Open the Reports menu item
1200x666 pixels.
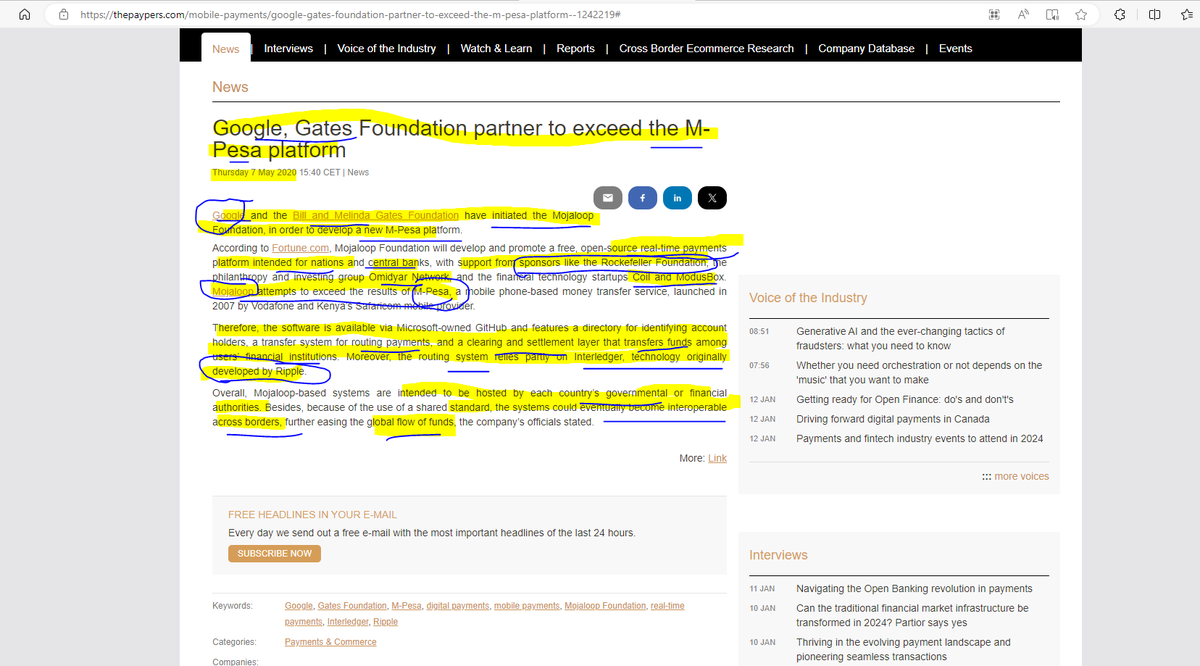[x=575, y=48]
